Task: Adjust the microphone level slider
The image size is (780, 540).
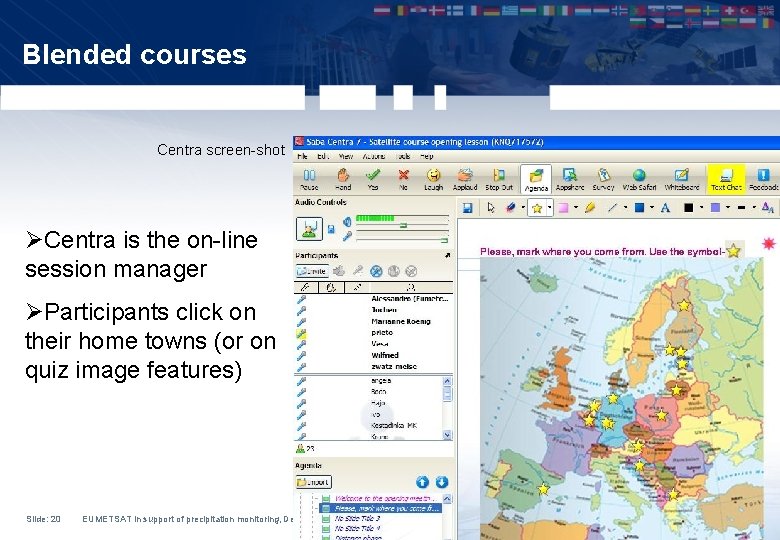Action: (444, 240)
